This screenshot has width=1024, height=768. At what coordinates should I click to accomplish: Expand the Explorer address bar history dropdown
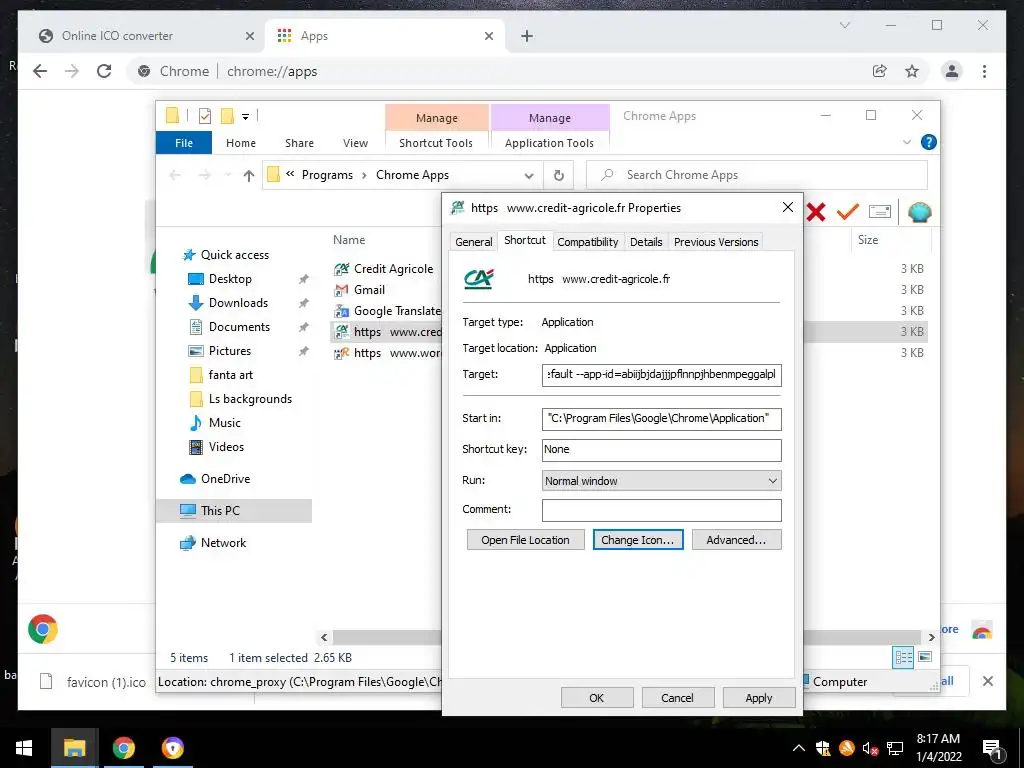pyautogui.click(x=529, y=176)
